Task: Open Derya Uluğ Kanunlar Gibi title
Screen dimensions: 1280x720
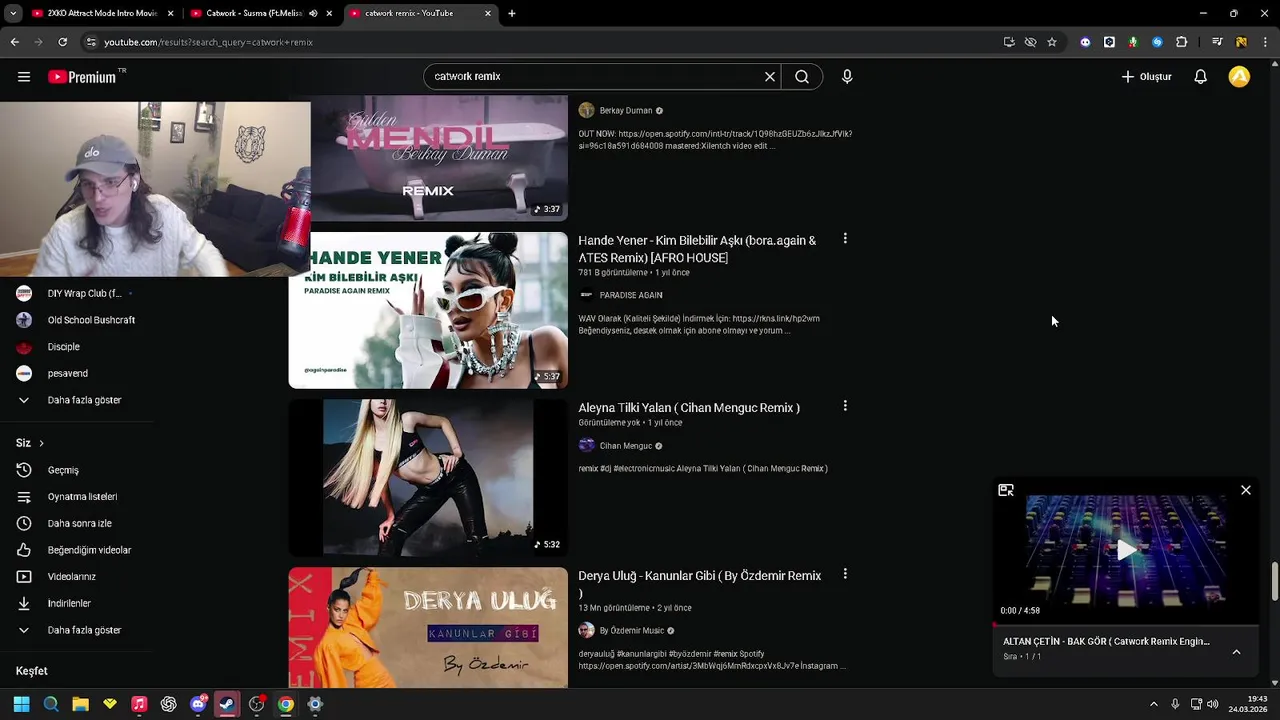Action: click(x=699, y=584)
